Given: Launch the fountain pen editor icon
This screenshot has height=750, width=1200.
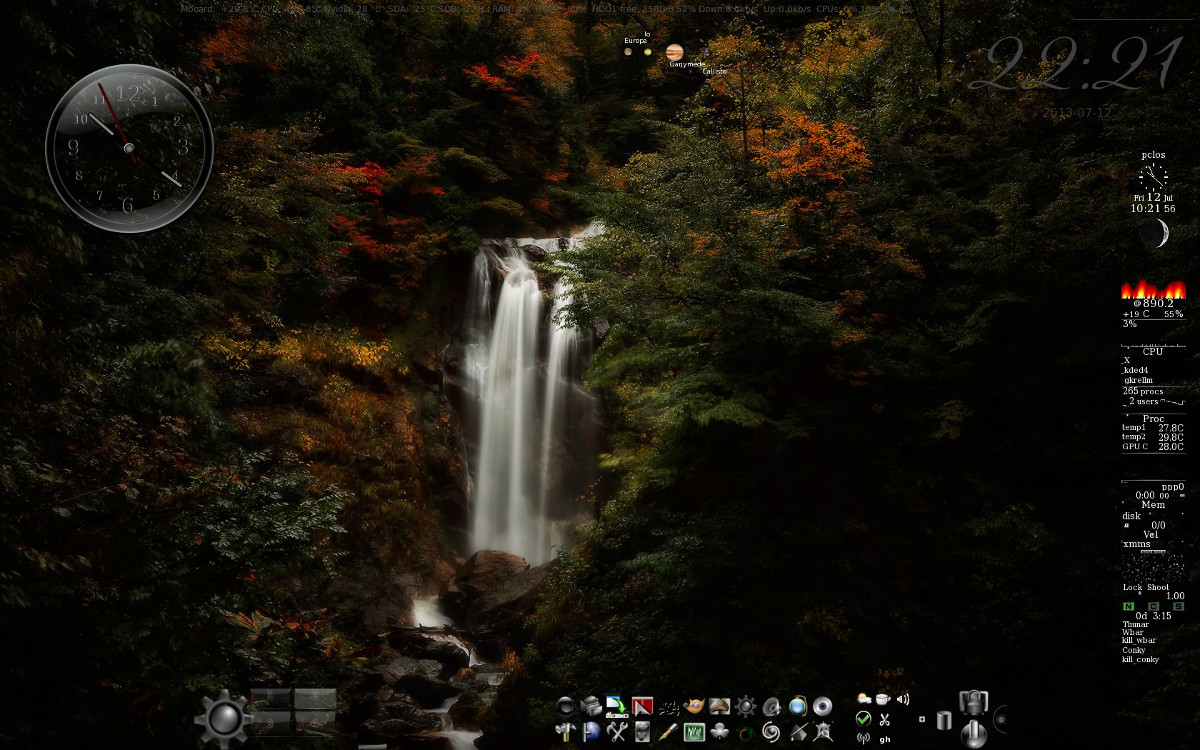Looking at the screenshot, I should tap(668, 732).
